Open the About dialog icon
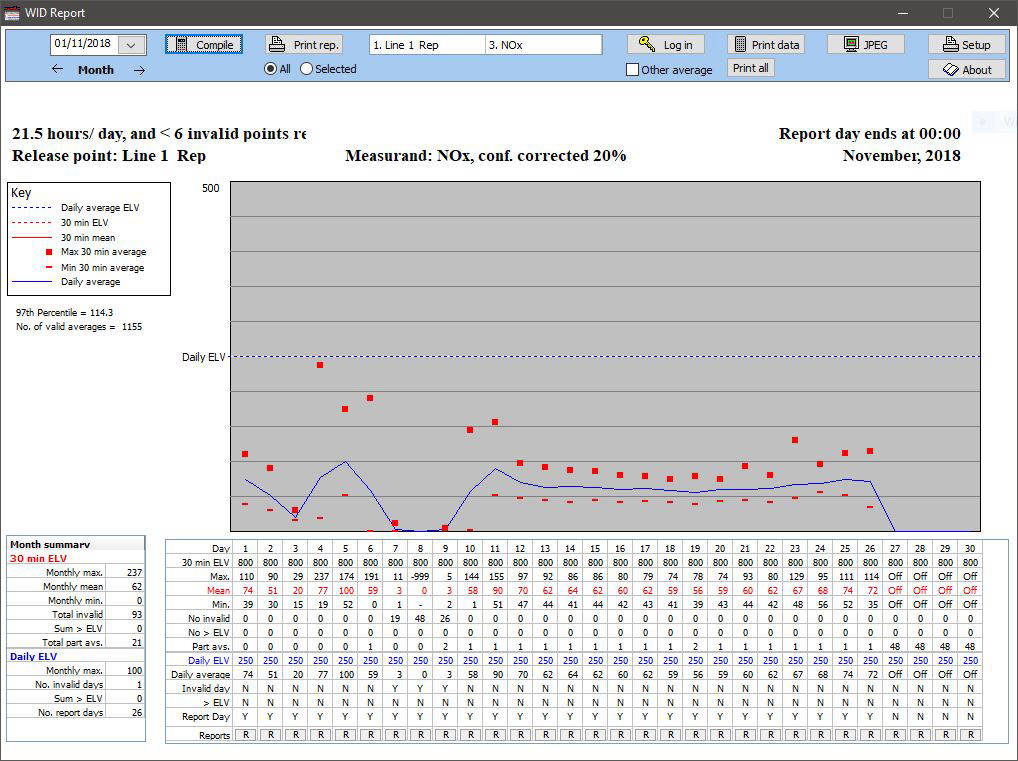The image size is (1018, 761). pos(949,70)
